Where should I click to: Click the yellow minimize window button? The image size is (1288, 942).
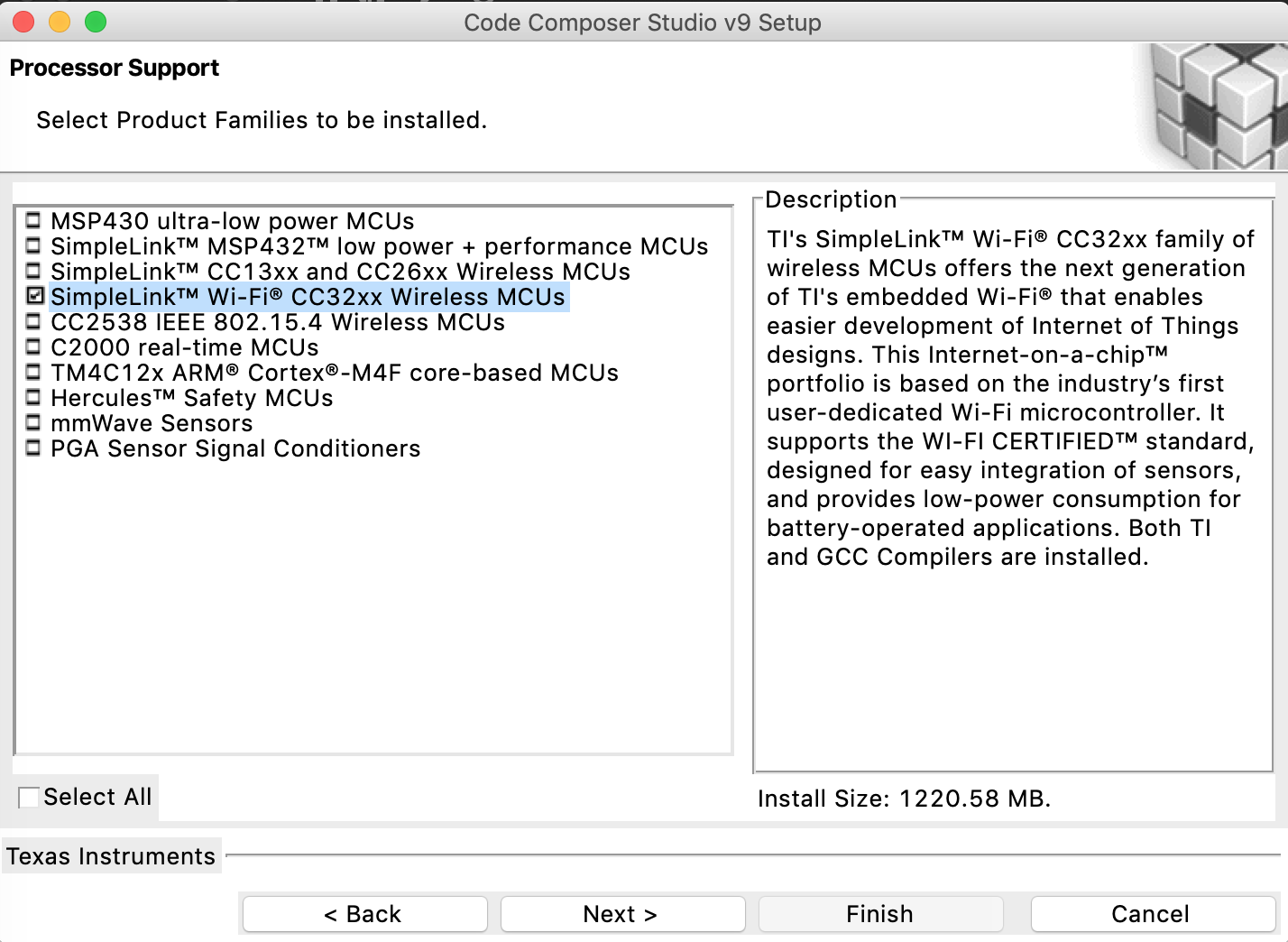coord(60,22)
